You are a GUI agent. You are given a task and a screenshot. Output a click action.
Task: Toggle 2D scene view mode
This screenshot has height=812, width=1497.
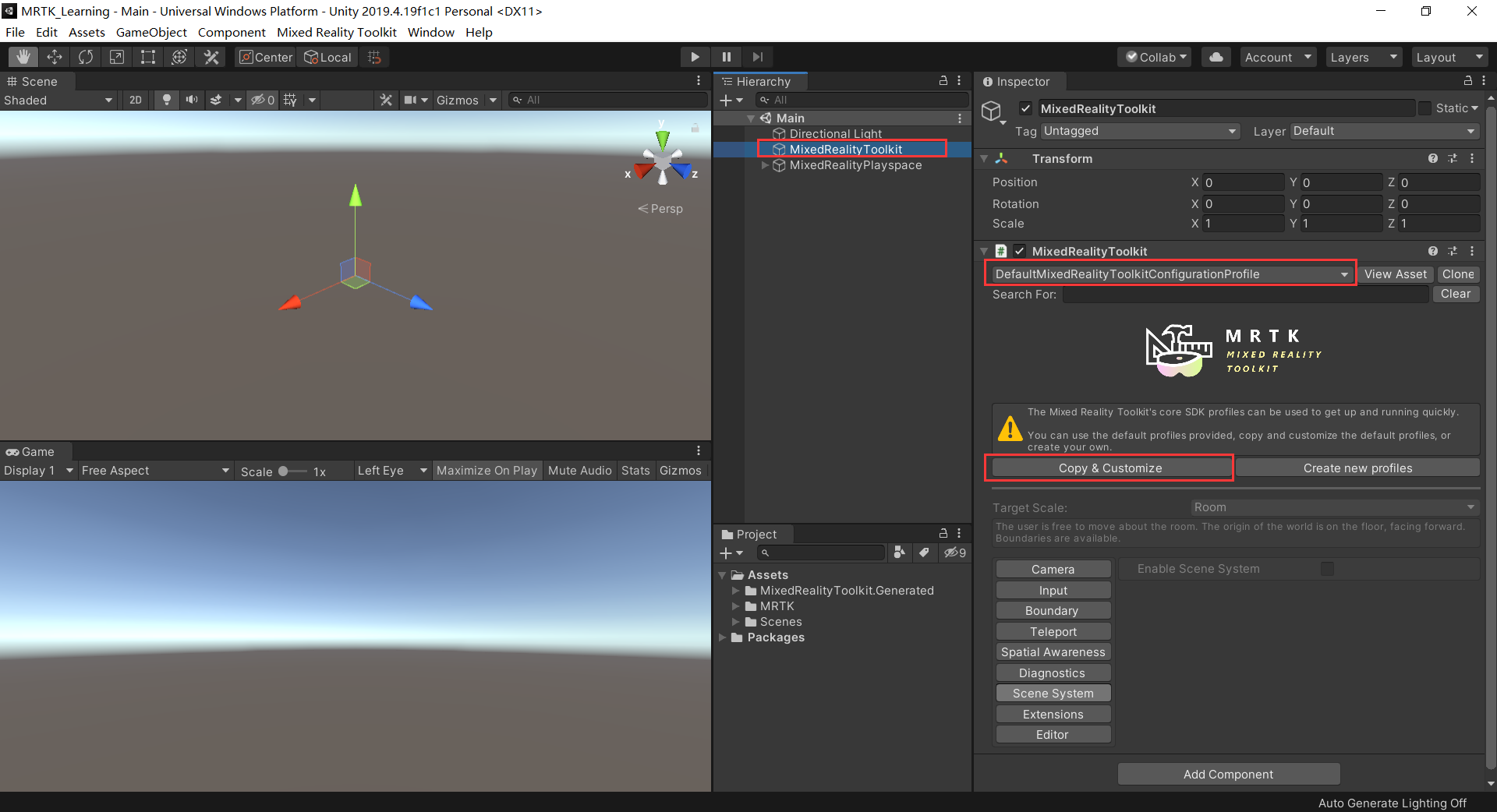136,100
